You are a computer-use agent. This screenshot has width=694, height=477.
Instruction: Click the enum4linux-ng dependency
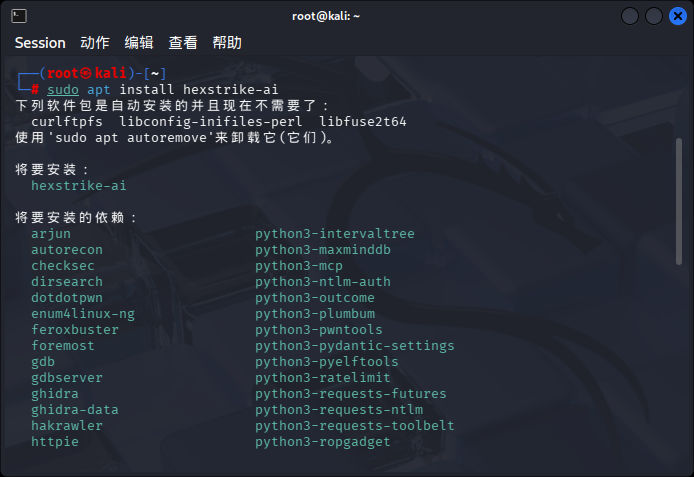[83, 314]
